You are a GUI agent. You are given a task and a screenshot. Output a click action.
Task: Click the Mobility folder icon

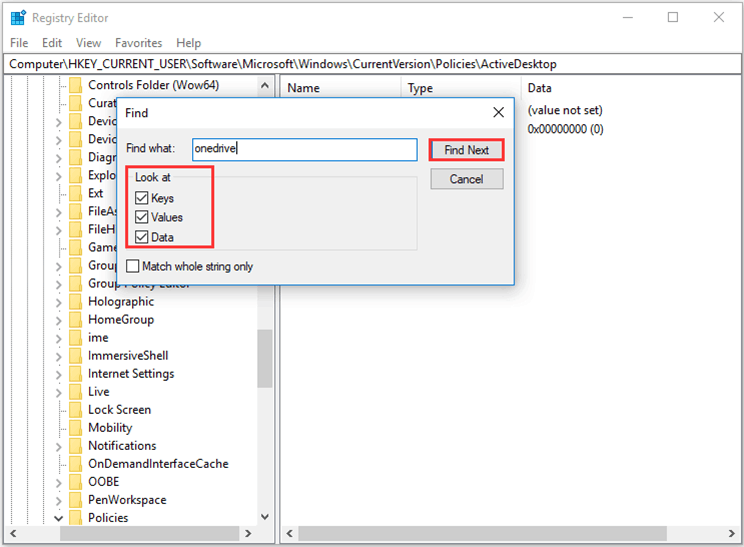(x=75, y=428)
